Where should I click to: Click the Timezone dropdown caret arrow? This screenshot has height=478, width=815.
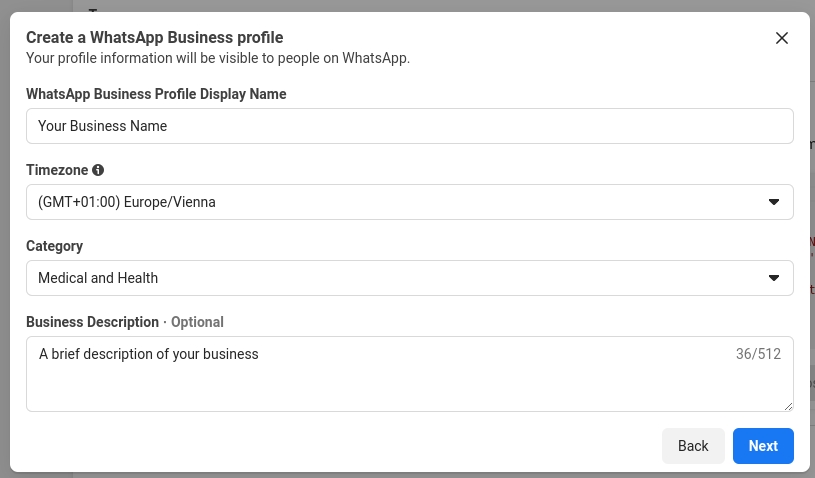pos(773,202)
